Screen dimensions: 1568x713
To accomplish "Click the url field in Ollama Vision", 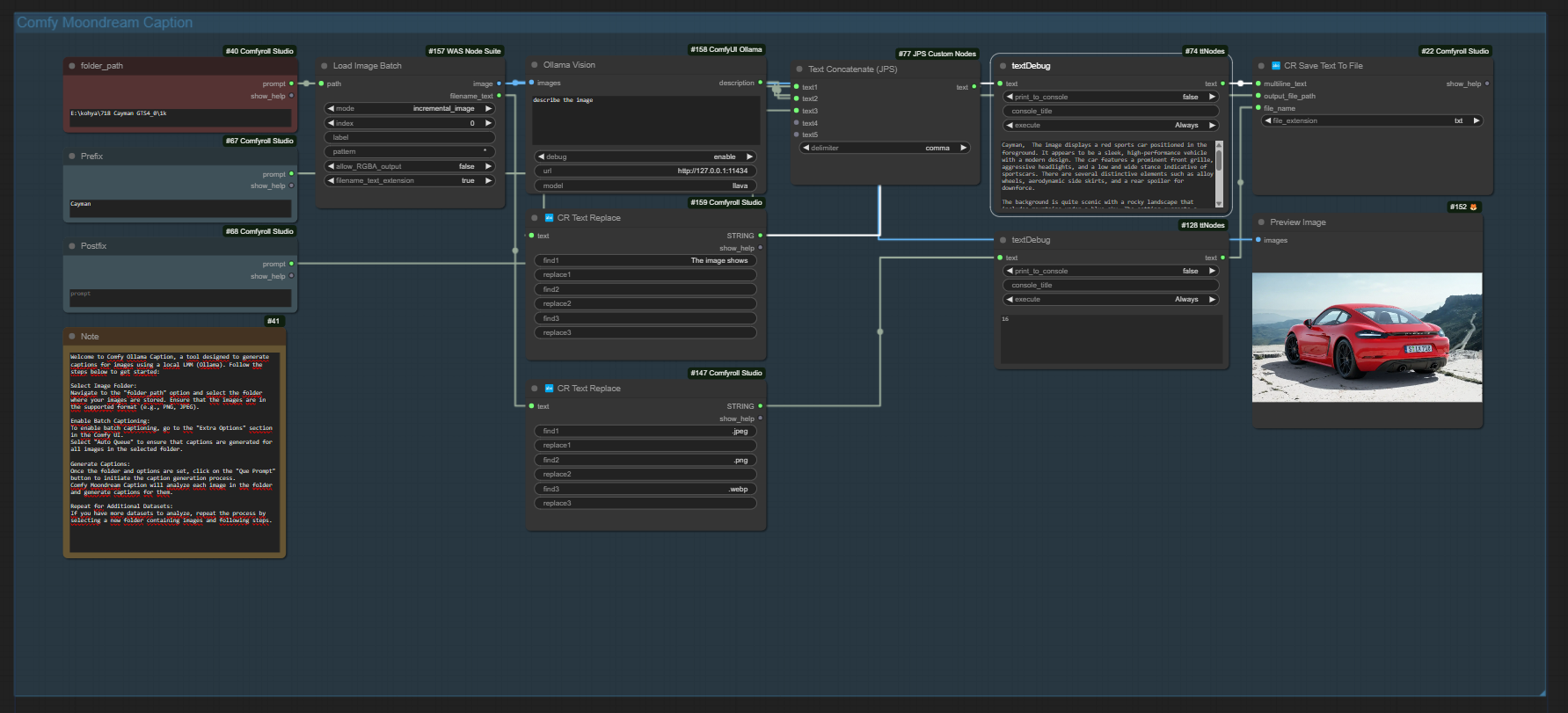I will [x=645, y=171].
